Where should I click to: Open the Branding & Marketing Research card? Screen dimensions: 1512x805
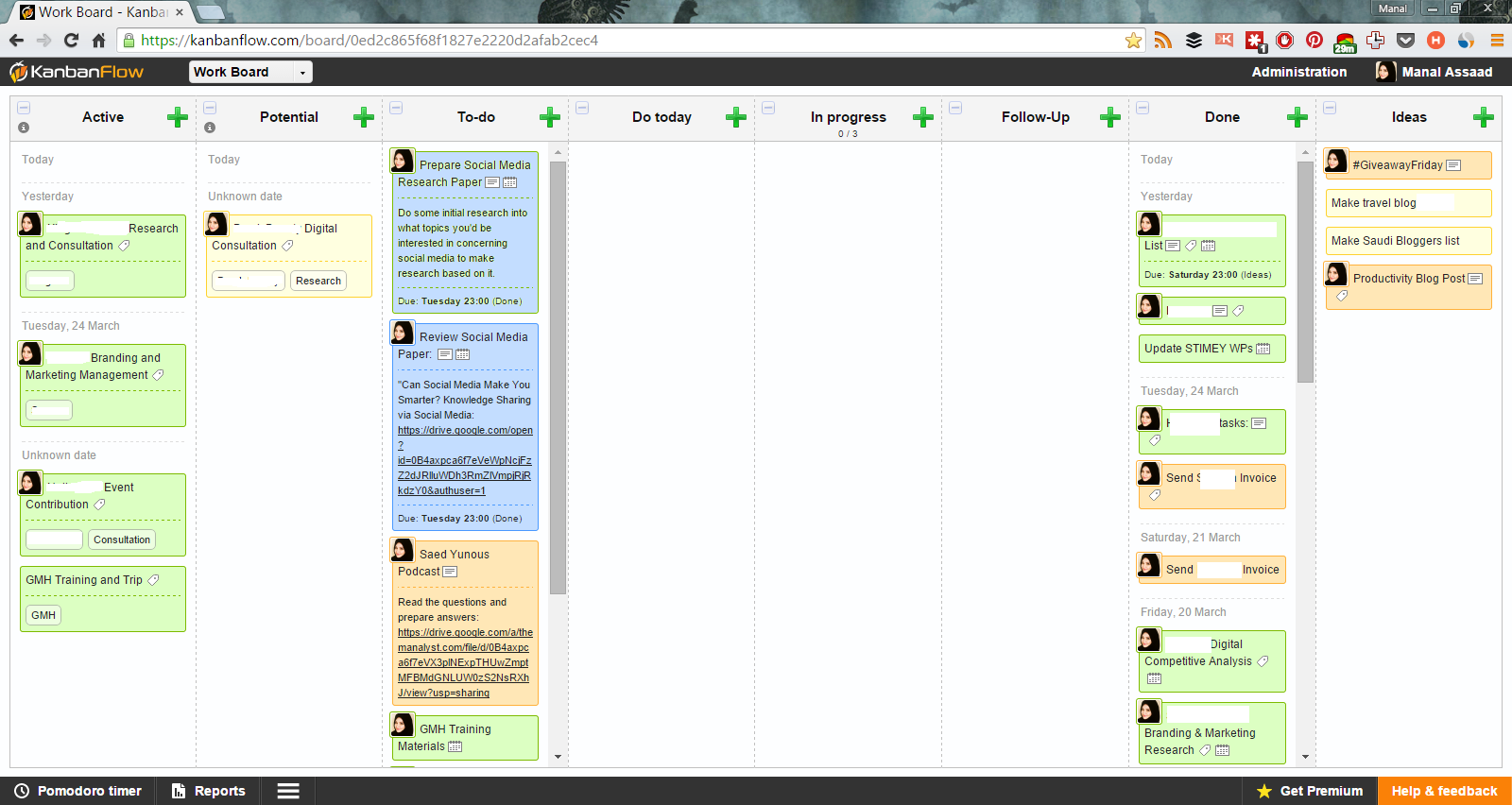[1211, 733]
